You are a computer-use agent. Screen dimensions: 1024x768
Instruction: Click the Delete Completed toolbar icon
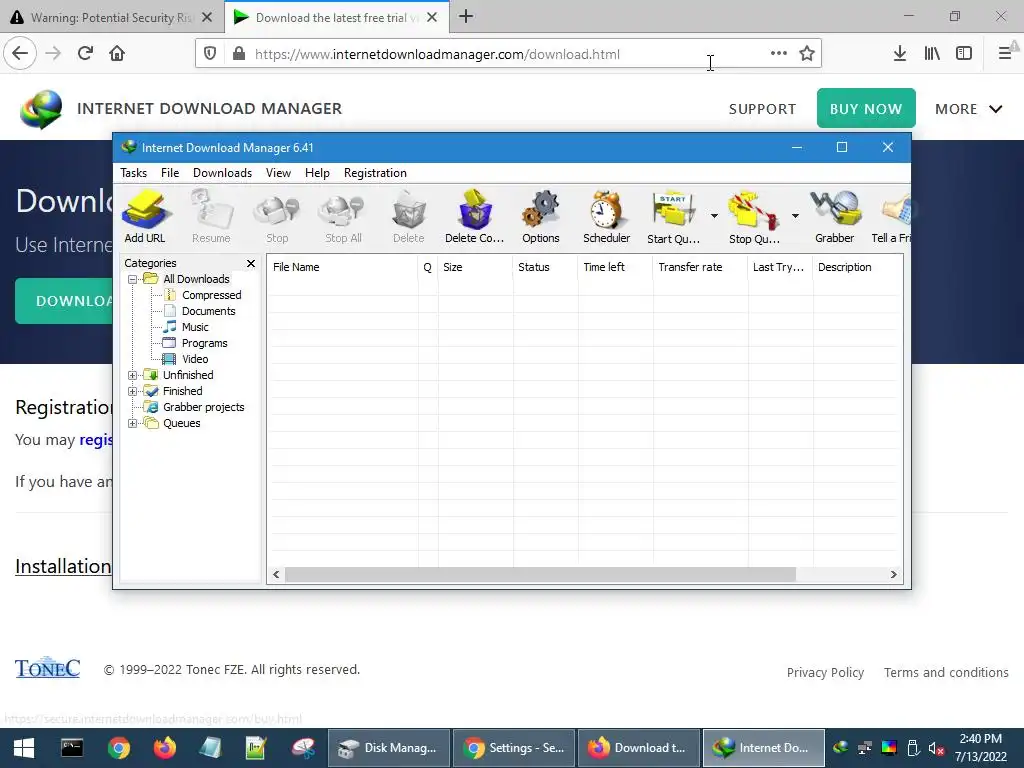pyautogui.click(x=474, y=217)
